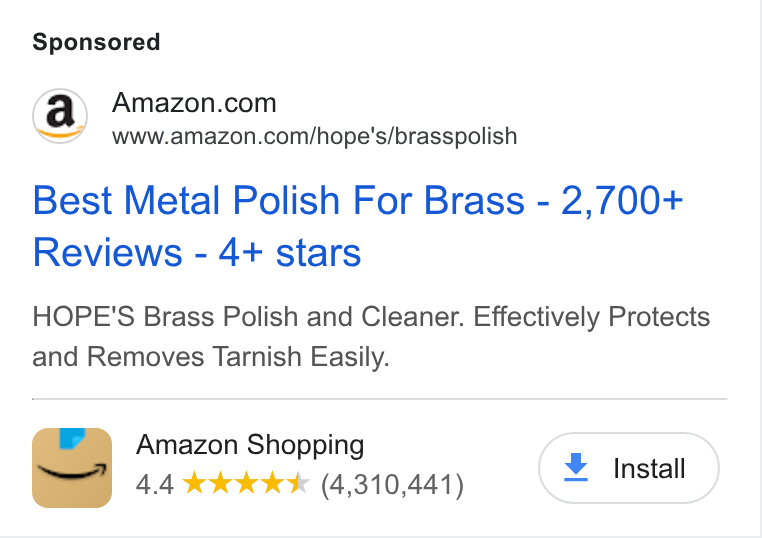This screenshot has width=762, height=538.
Task: Click the 'Reviews - 4+ stars' headline line
Action: 197,253
